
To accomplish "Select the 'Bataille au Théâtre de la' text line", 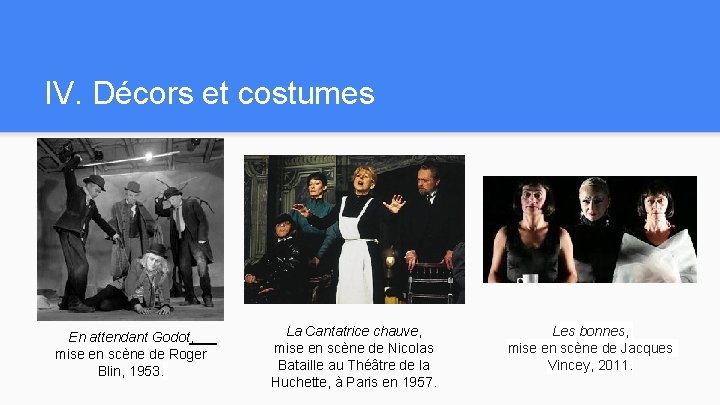I will (x=354, y=365).
